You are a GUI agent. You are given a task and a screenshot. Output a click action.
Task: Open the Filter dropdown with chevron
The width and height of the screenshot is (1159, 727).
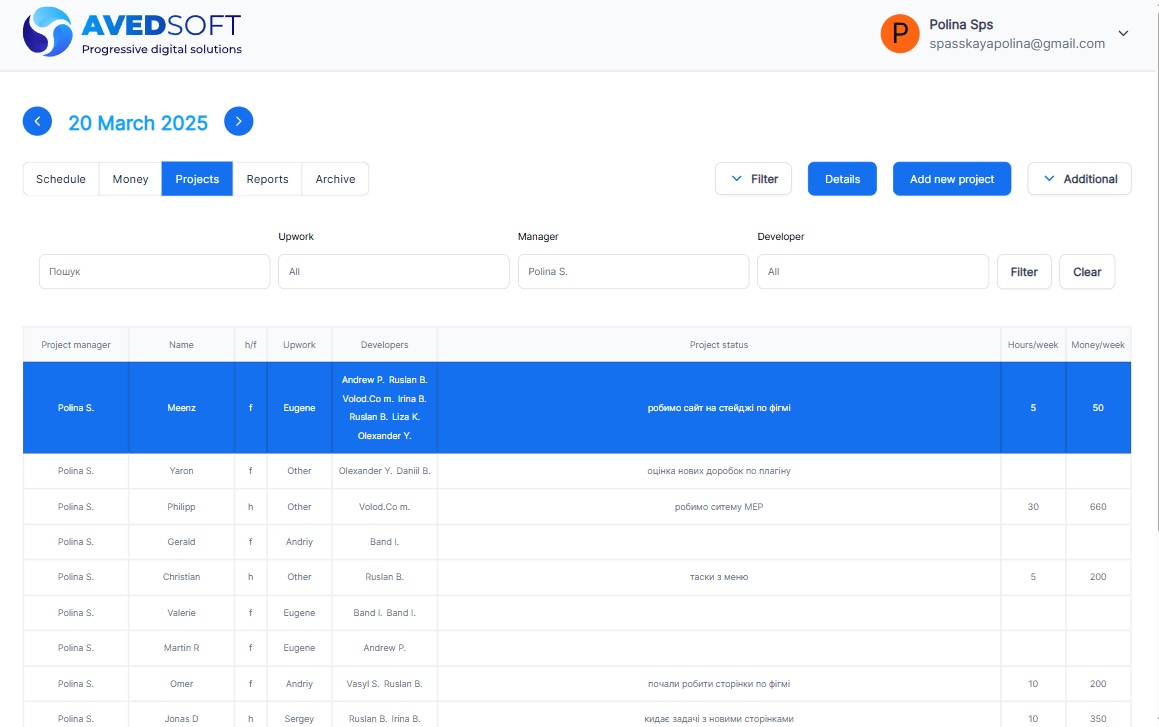(753, 179)
